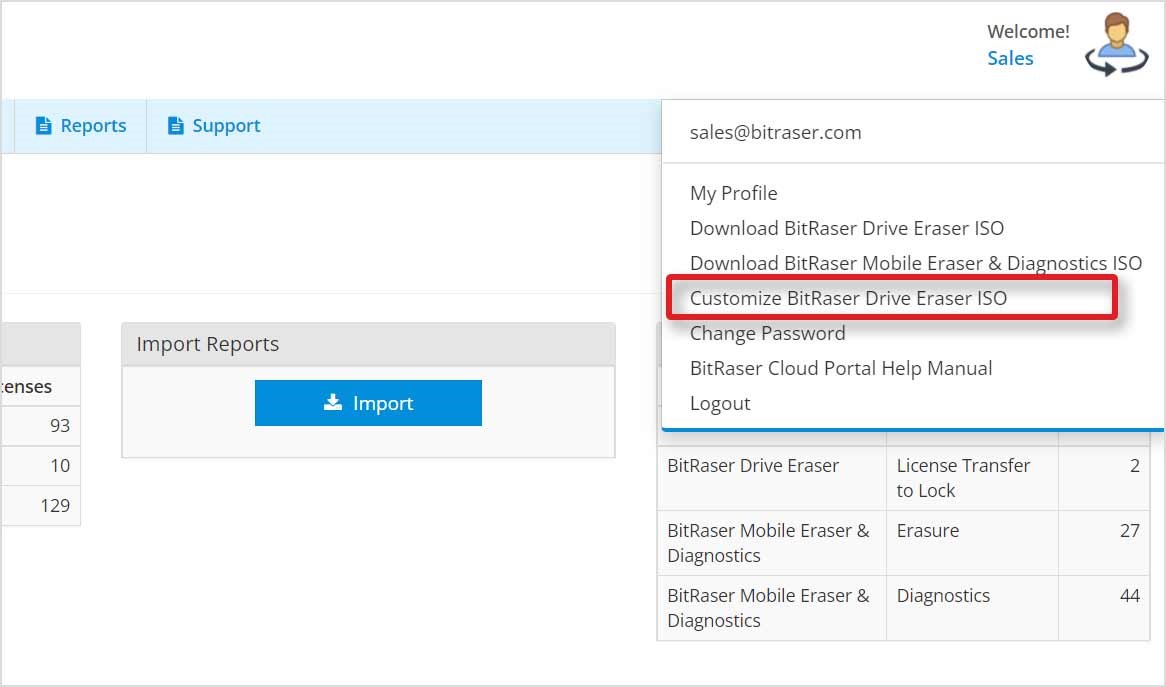
Task: Click the Erasure activity cell
Action: pos(972,543)
